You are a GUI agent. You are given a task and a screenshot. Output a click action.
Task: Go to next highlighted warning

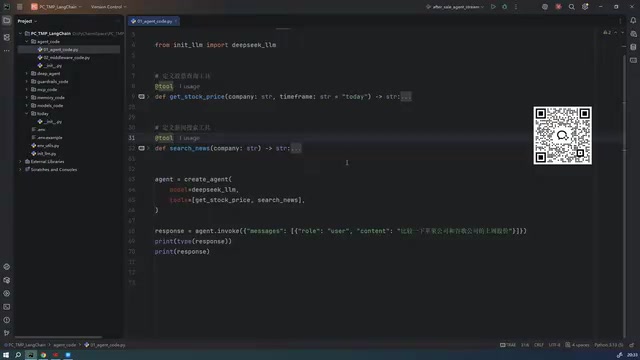pyautogui.click(x=622, y=33)
